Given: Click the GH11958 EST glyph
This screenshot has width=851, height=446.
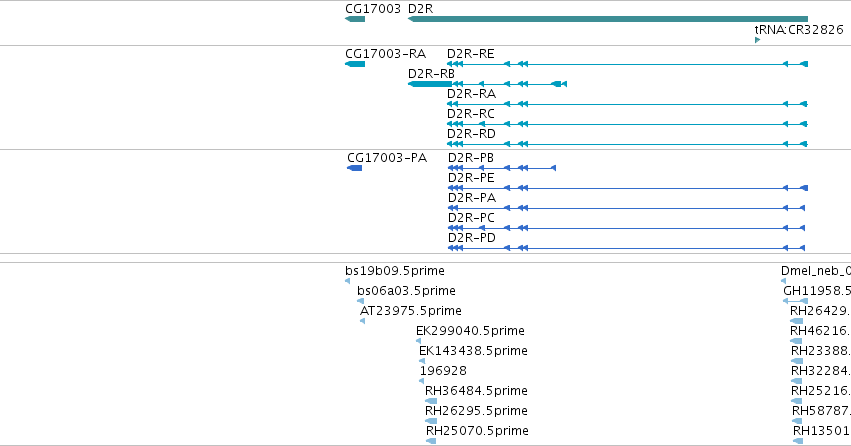Looking at the screenshot, I should coord(796,301).
